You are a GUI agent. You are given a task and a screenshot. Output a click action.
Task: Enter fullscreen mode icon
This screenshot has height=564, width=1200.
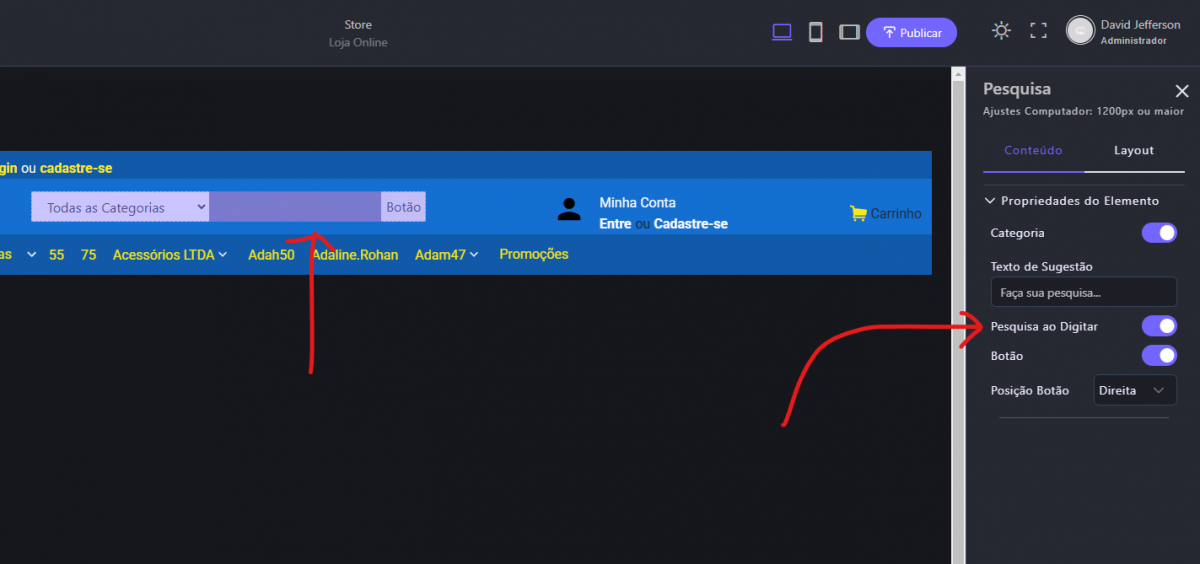pyautogui.click(x=1038, y=31)
